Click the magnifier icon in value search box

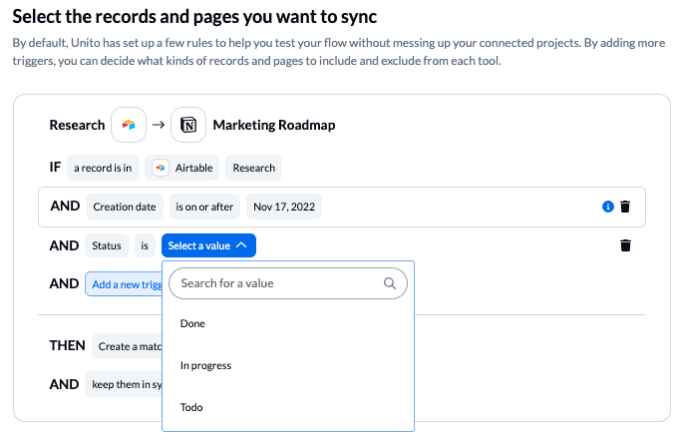390,284
